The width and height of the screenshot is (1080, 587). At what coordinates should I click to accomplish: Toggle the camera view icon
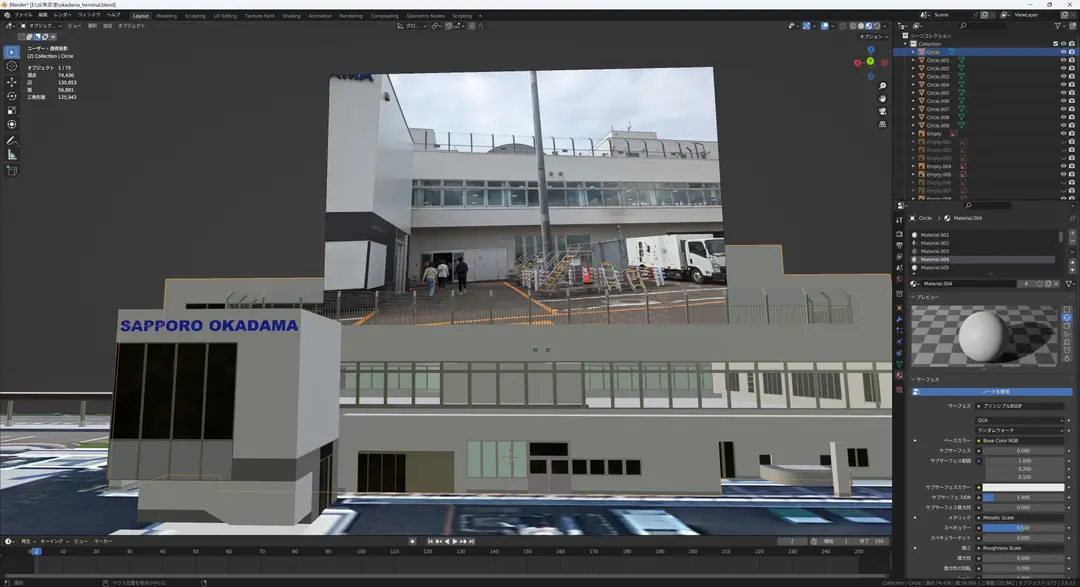point(882,111)
